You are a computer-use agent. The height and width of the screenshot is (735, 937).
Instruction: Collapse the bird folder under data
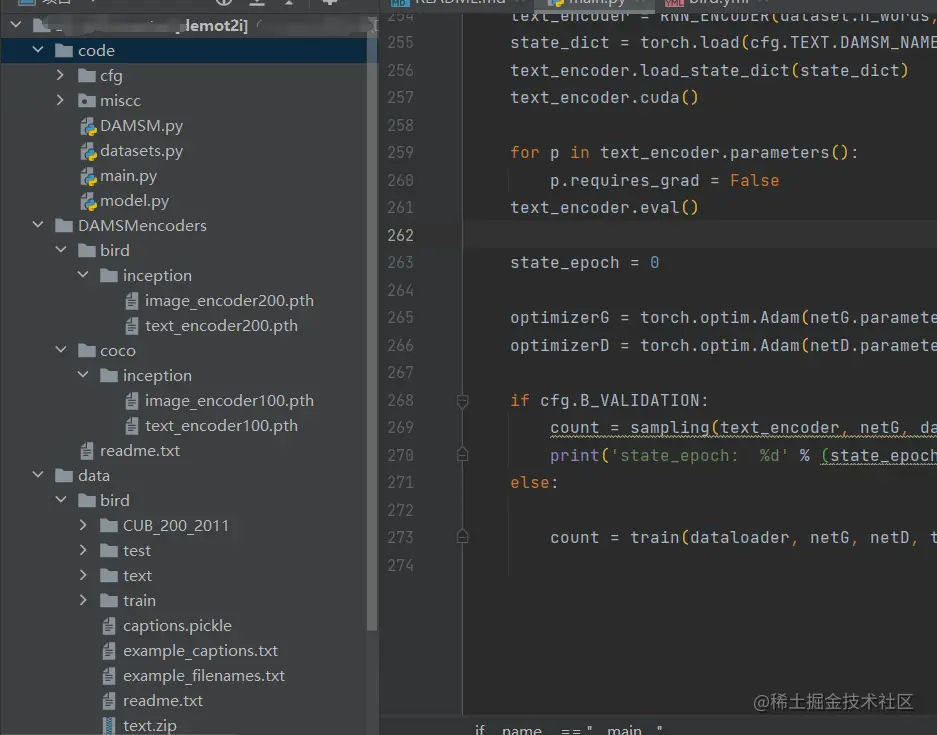(x=61, y=500)
